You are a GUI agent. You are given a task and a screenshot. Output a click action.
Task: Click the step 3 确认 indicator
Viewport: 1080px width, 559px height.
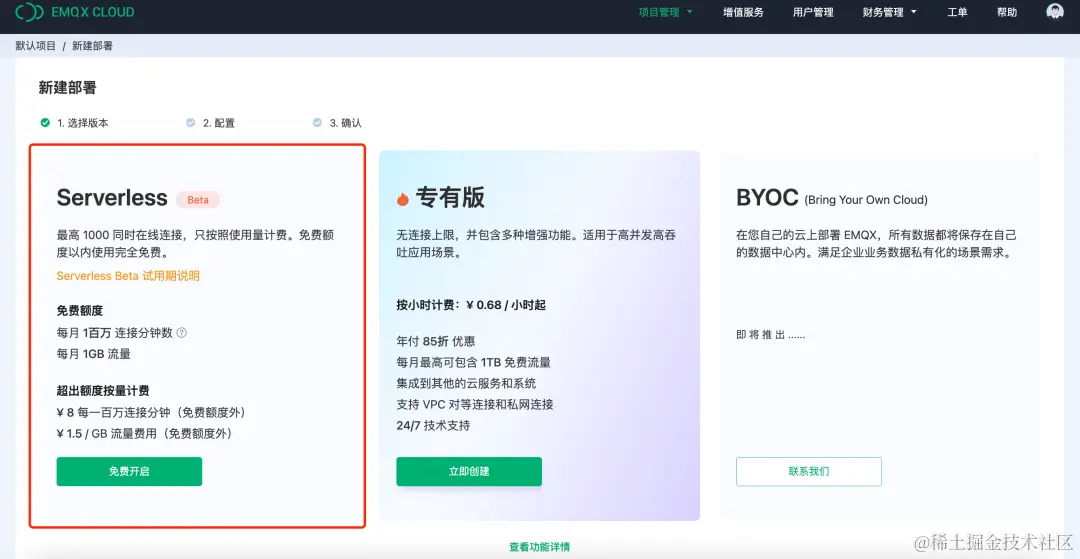[337, 123]
